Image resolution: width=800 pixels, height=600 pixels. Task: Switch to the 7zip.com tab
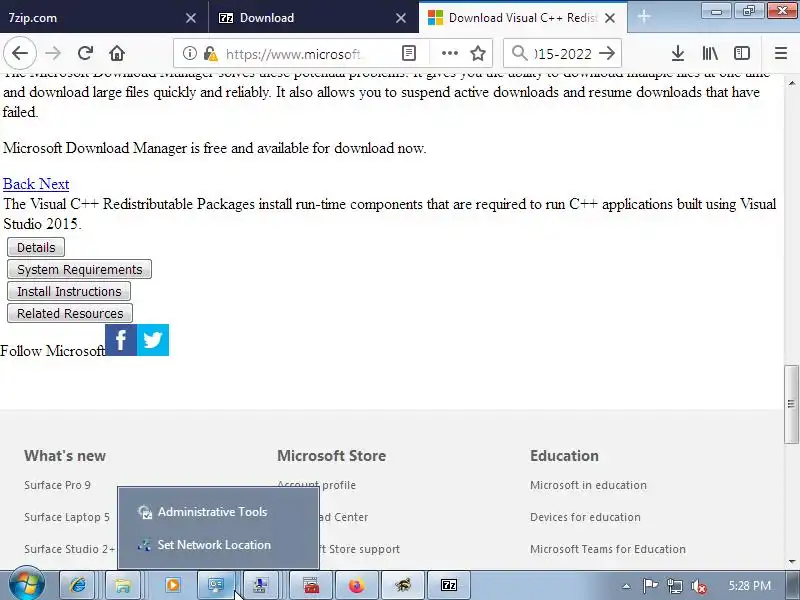(104, 18)
